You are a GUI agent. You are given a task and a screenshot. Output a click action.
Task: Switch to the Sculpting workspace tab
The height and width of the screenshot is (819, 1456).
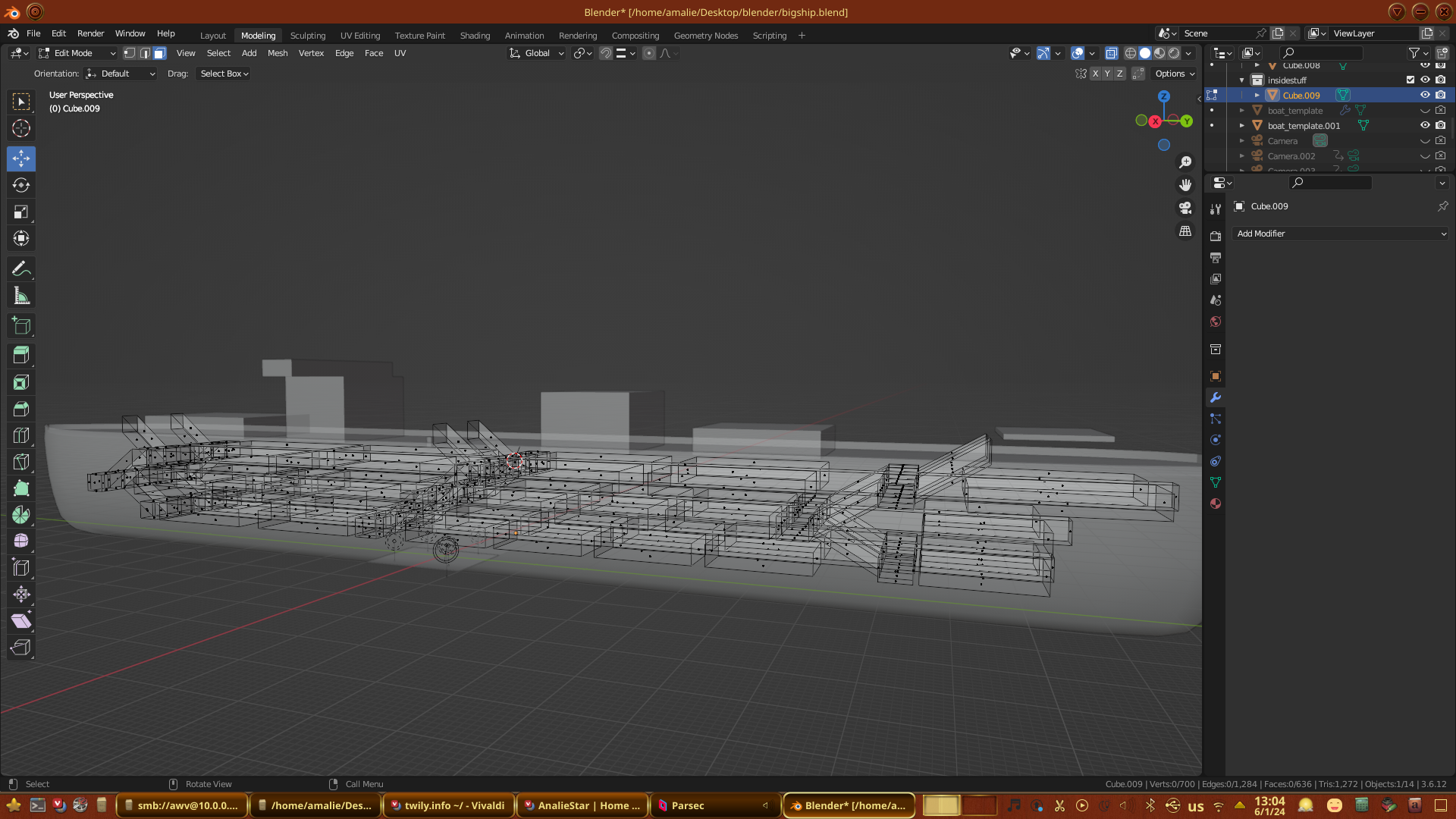[307, 36]
